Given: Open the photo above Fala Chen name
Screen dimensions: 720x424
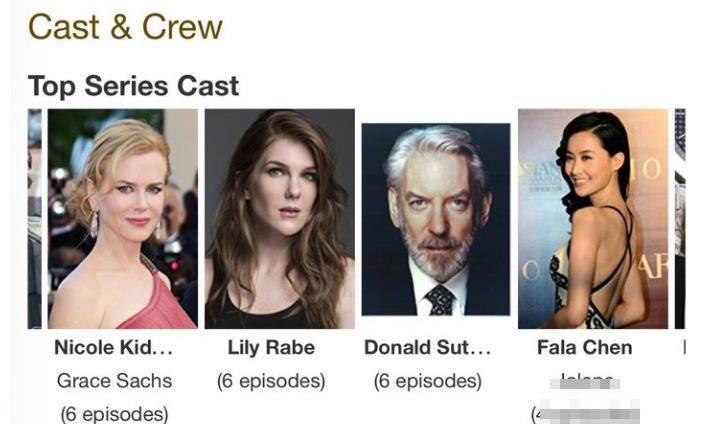Looking at the screenshot, I should click(593, 219).
